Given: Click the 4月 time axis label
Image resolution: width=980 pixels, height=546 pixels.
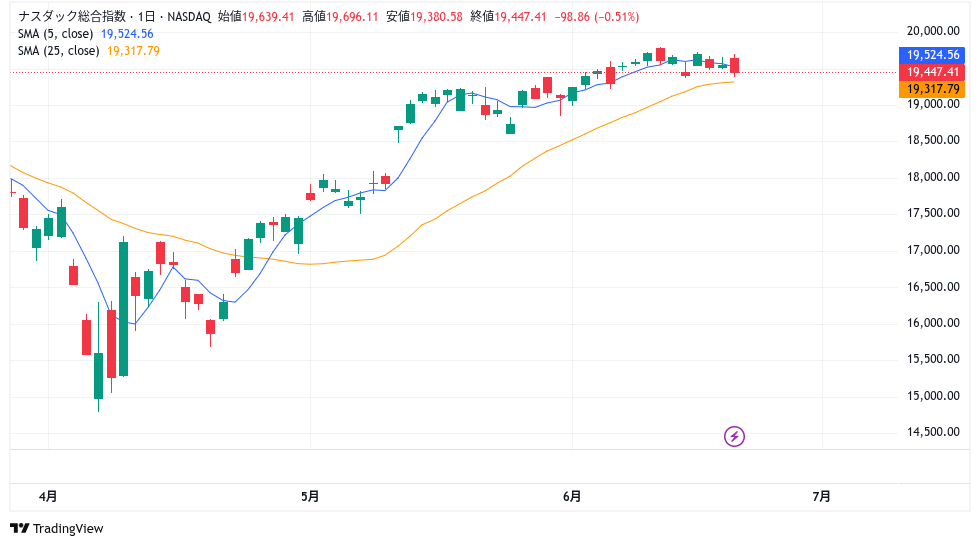Looking at the screenshot, I should pyautogui.click(x=48, y=497).
